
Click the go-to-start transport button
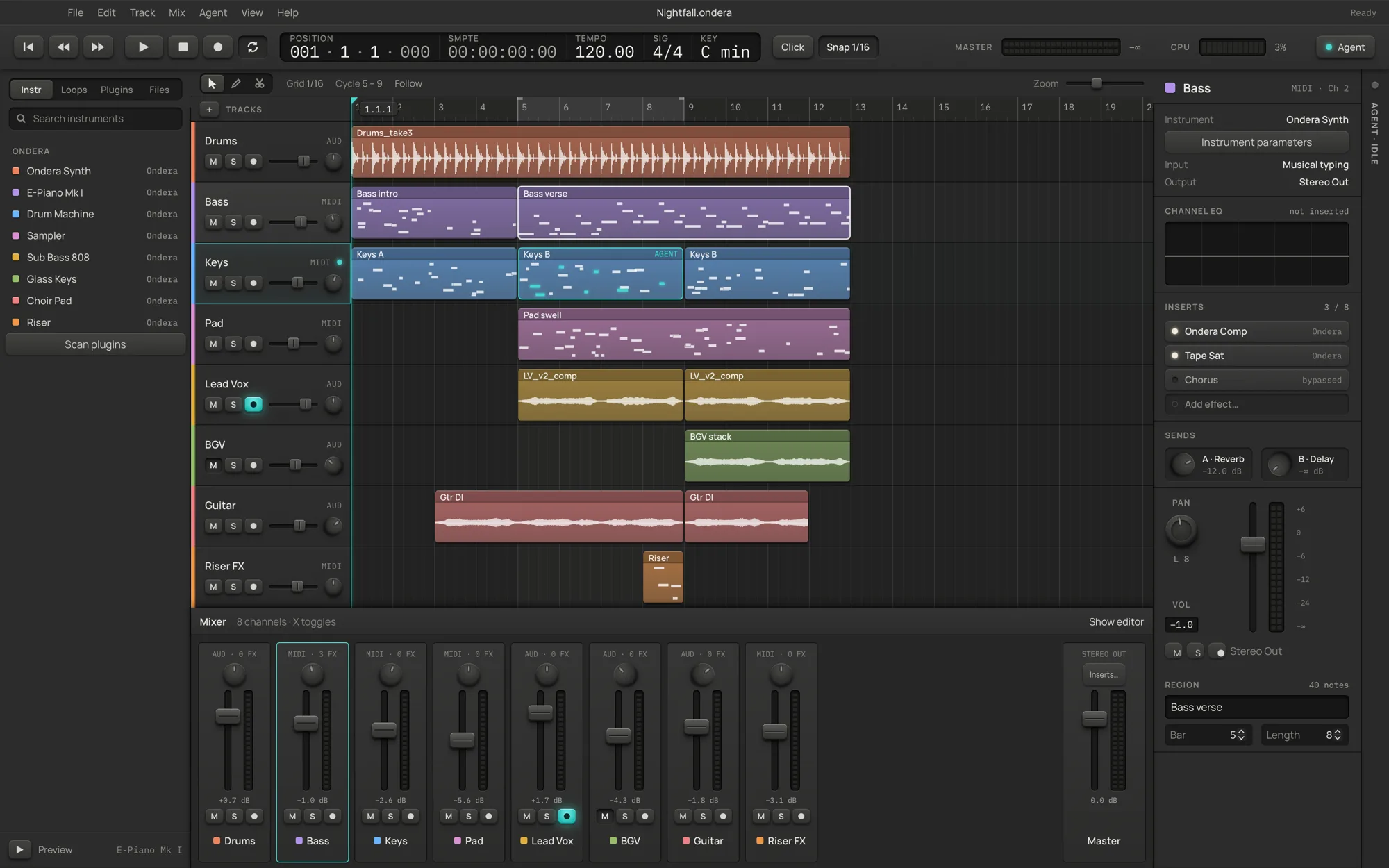28,47
